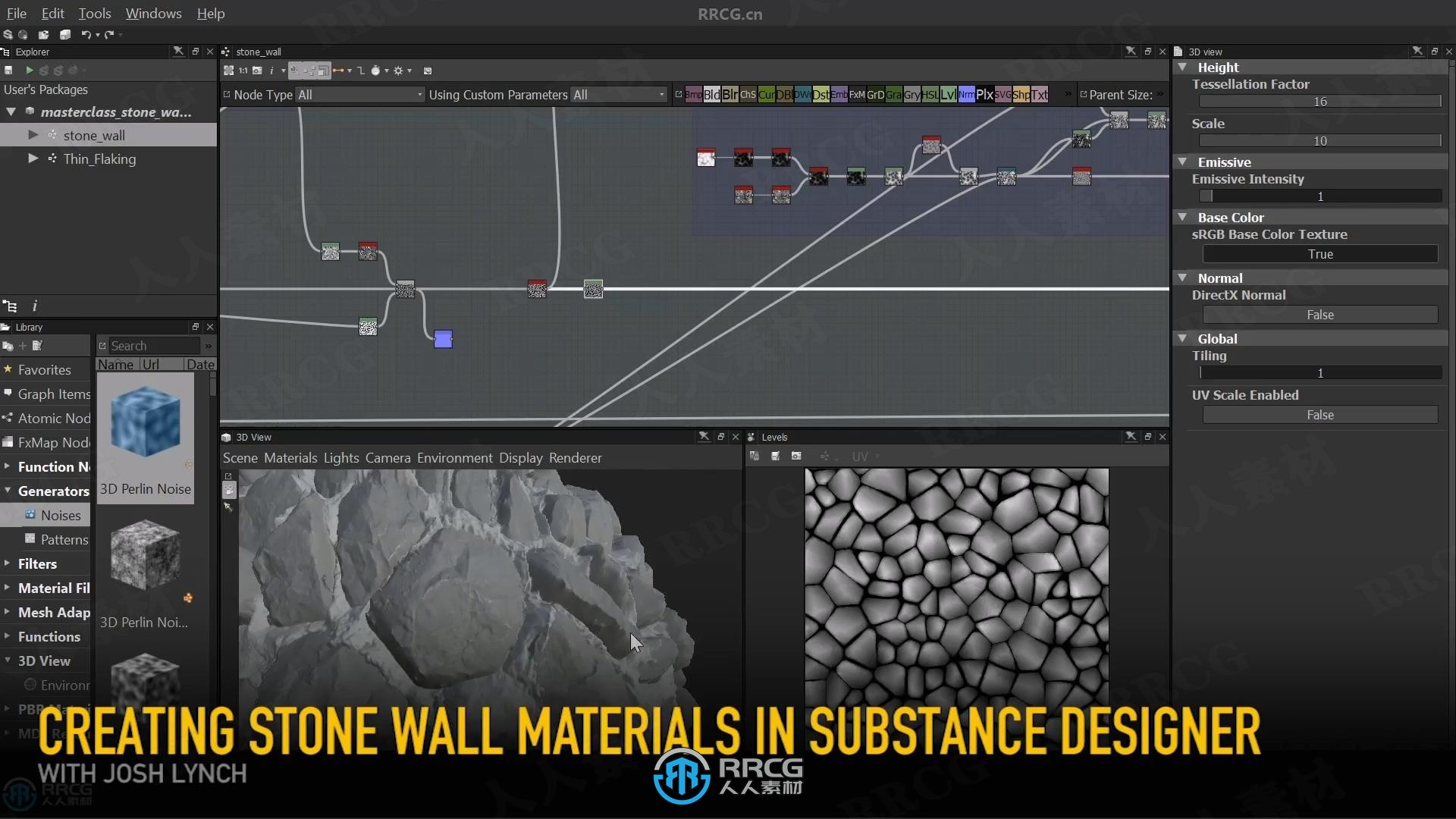Reset graph zoom using the 1:1 icon
1456x819 pixels.
243,71
